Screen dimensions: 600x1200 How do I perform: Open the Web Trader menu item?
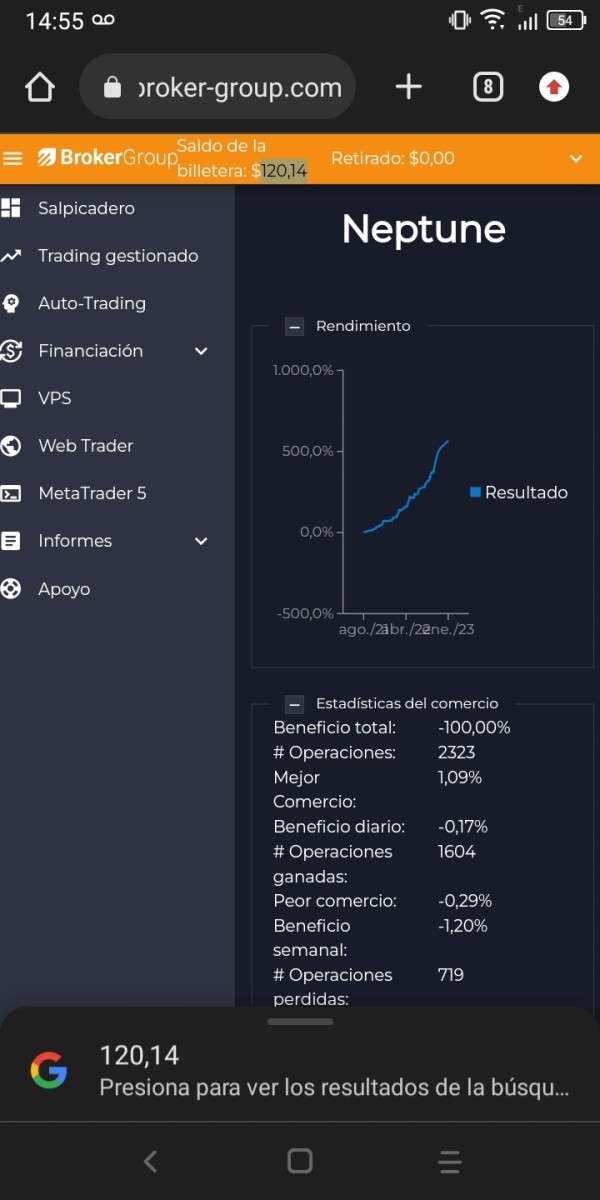pyautogui.click(x=85, y=446)
